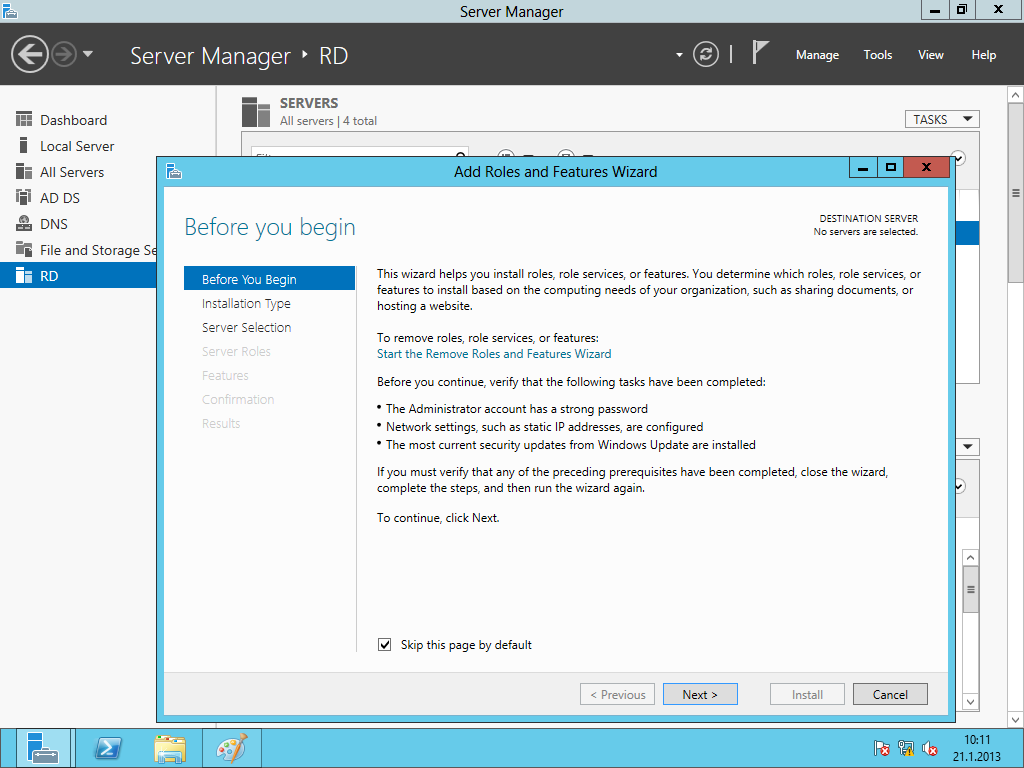Open the notifications flag icon

[761, 53]
